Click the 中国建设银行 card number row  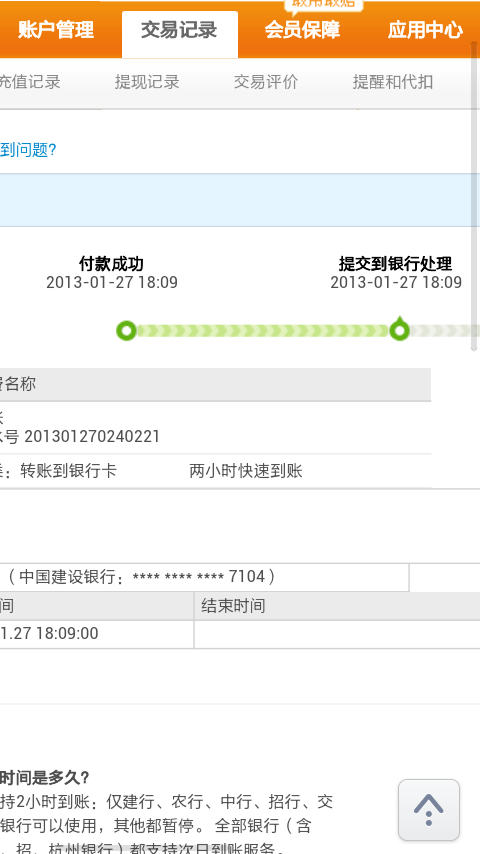tap(204, 577)
